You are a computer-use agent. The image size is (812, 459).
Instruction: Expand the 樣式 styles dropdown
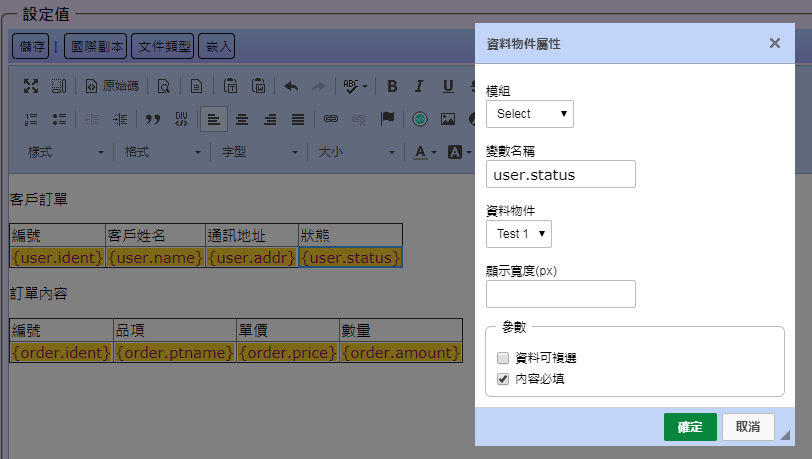pos(65,152)
